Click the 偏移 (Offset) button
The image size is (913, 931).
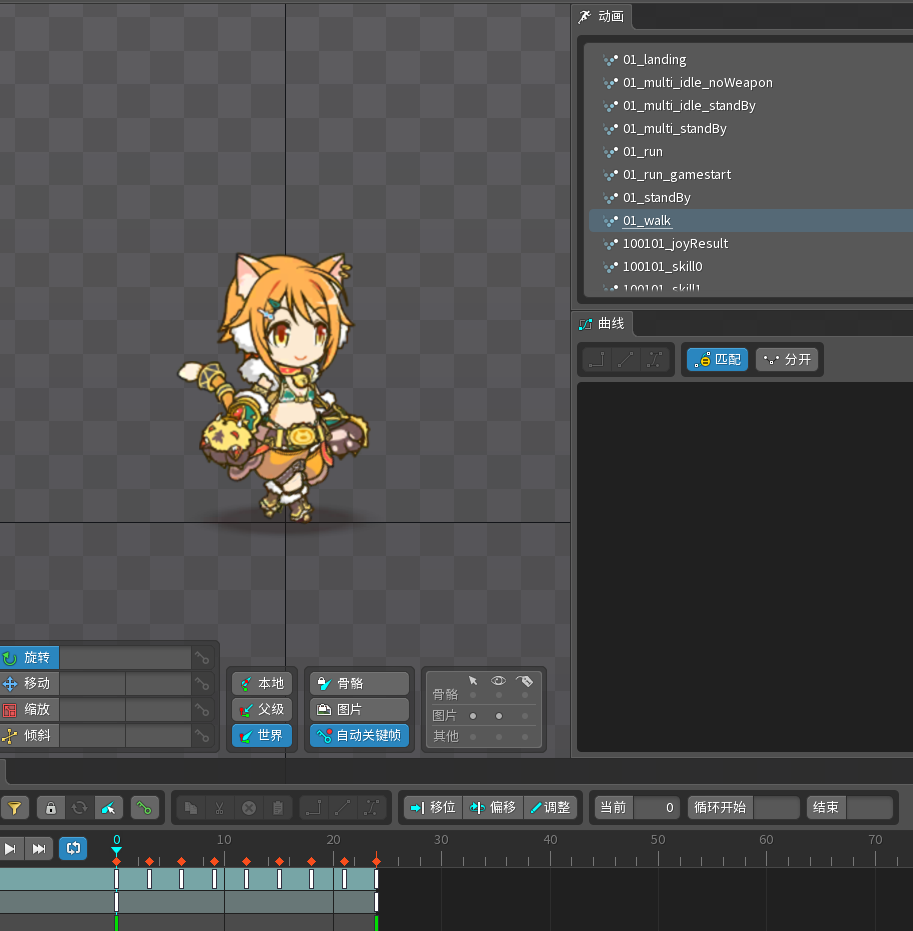(493, 808)
